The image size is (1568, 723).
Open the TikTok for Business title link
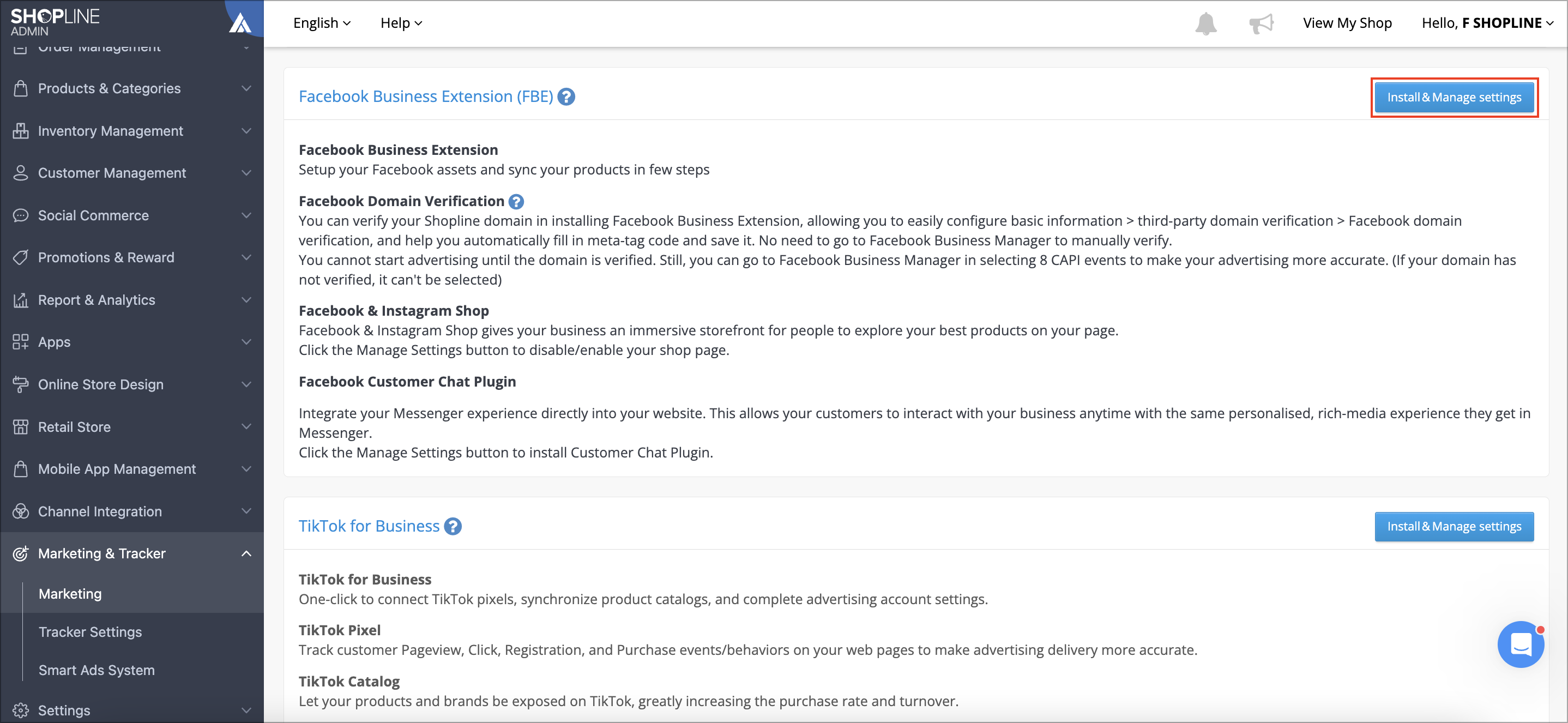(369, 526)
